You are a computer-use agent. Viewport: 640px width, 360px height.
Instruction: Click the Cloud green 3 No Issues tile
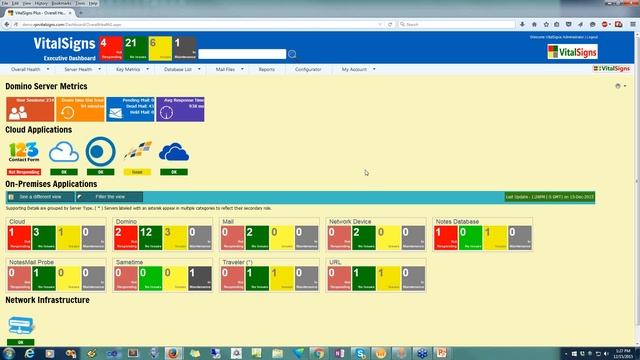(44, 238)
